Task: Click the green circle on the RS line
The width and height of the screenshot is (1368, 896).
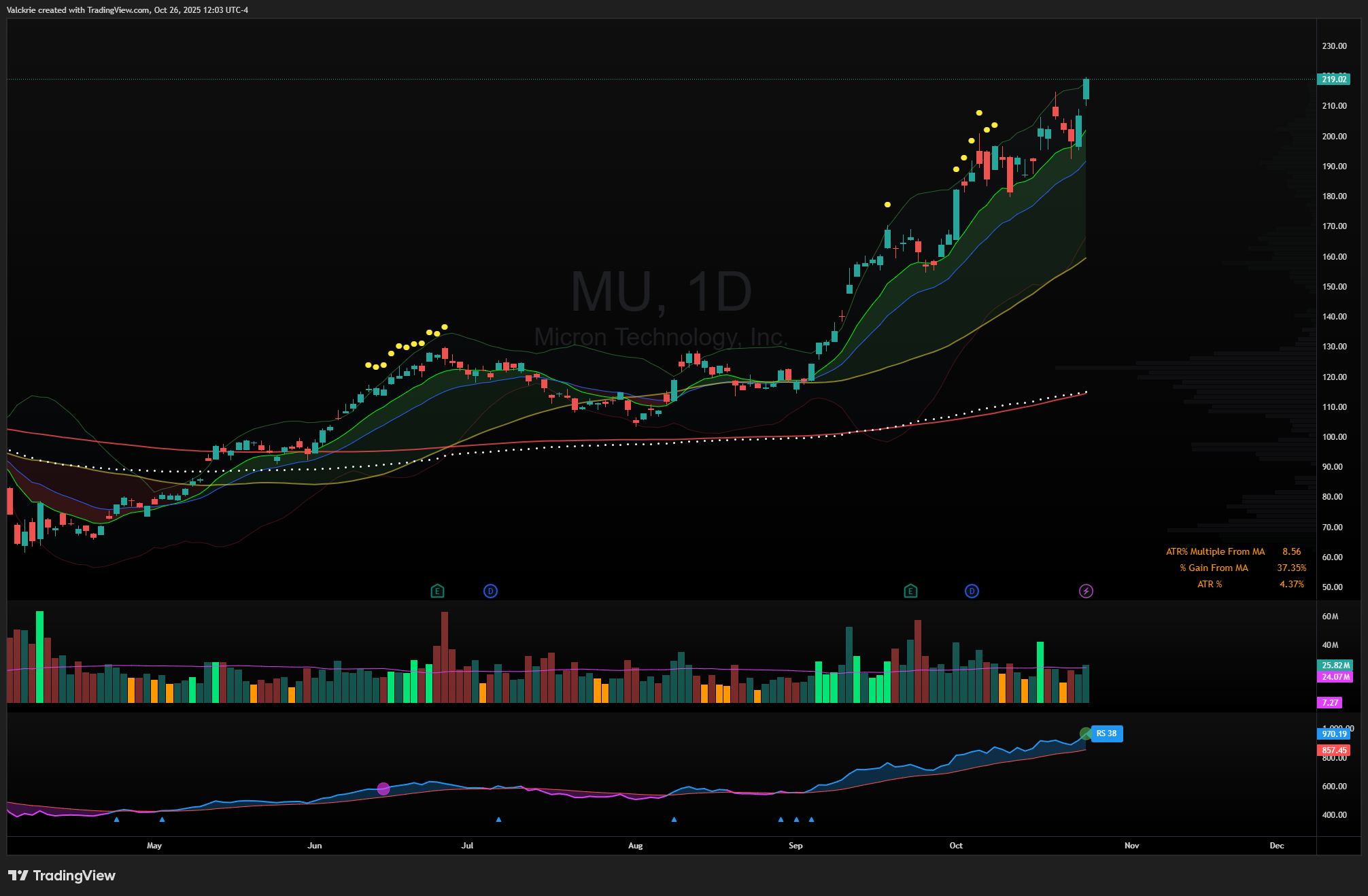Action: (x=1085, y=734)
